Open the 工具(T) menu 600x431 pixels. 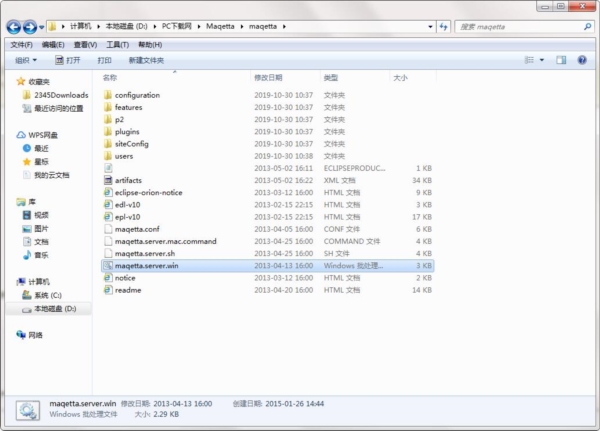(117, 45)
